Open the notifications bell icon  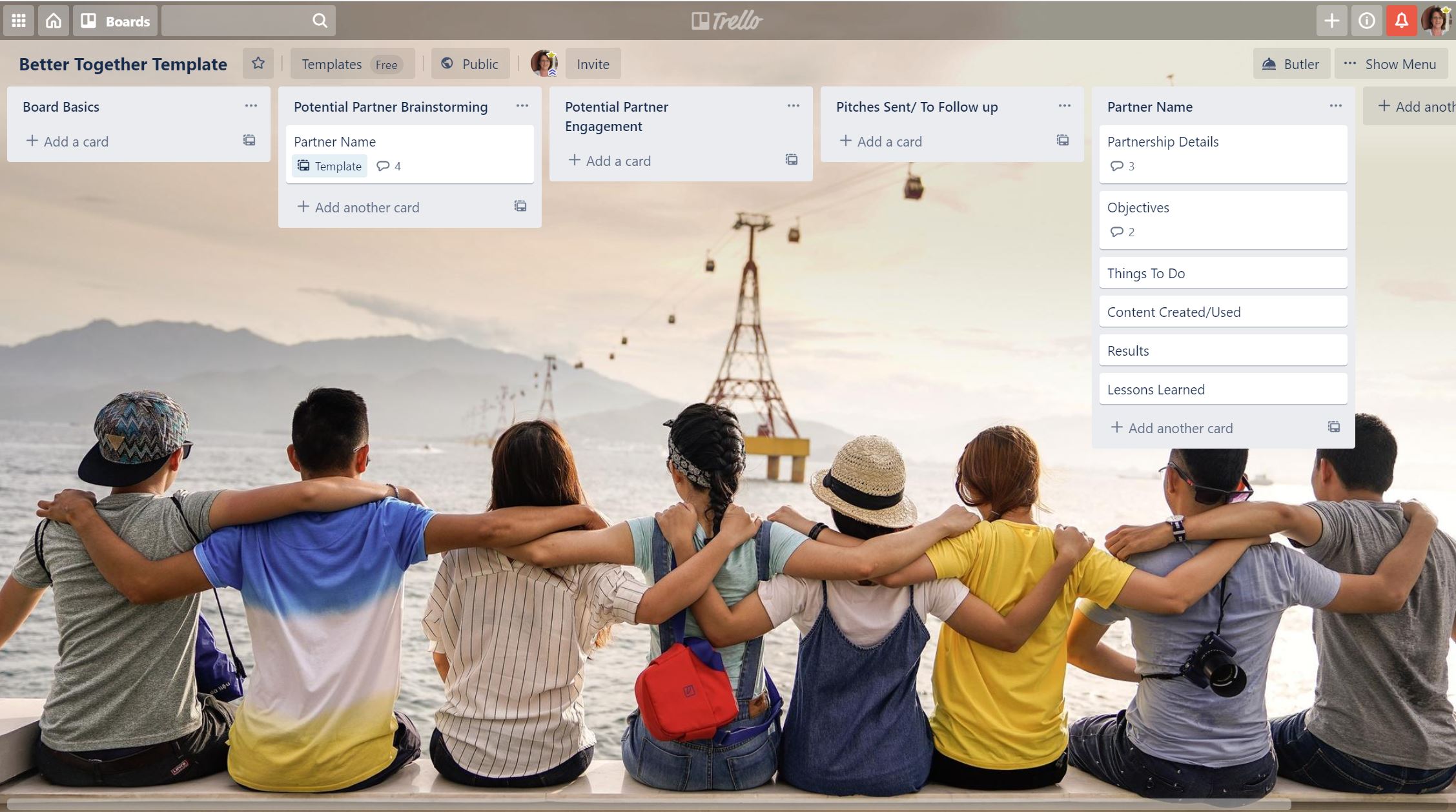(x=1401, y=21)
